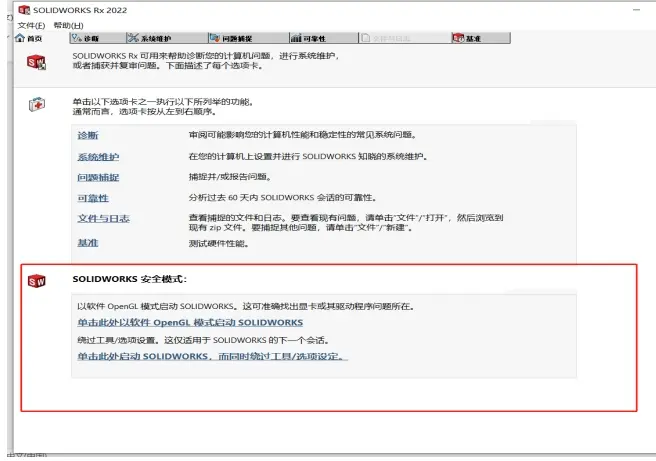Click the first-aid kit icon
The height and width of the screenshot is (461, 656).
coord(37,104)
